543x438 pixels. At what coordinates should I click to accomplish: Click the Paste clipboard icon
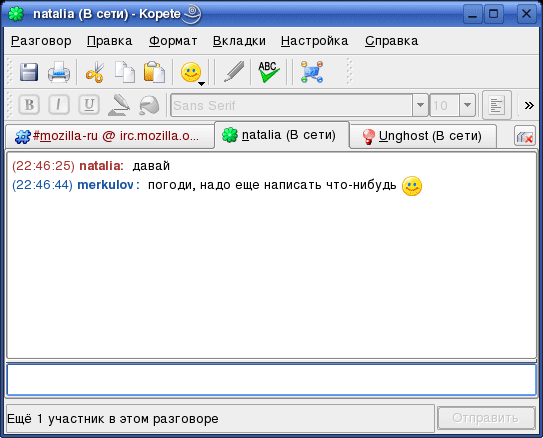(154, 72)
